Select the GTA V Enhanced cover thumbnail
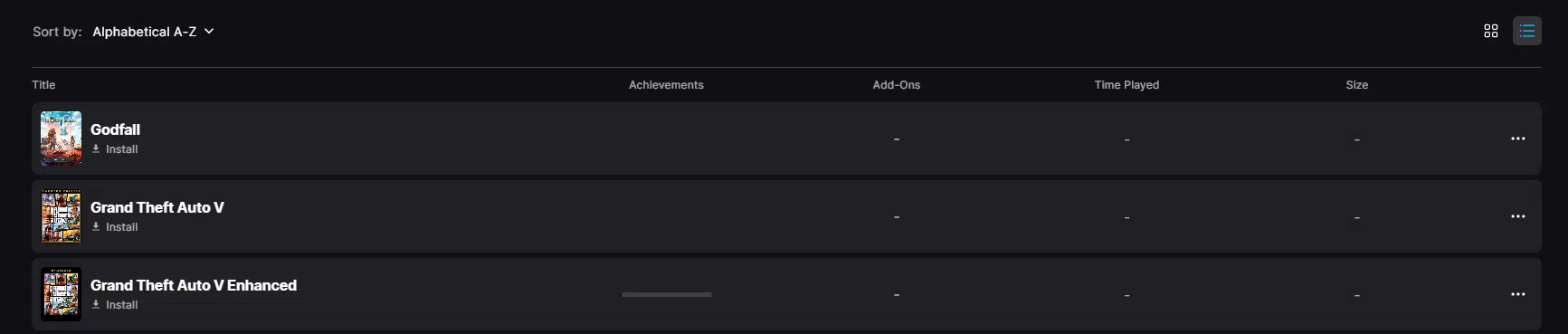The image size is (1568, 334). [62, 294]
